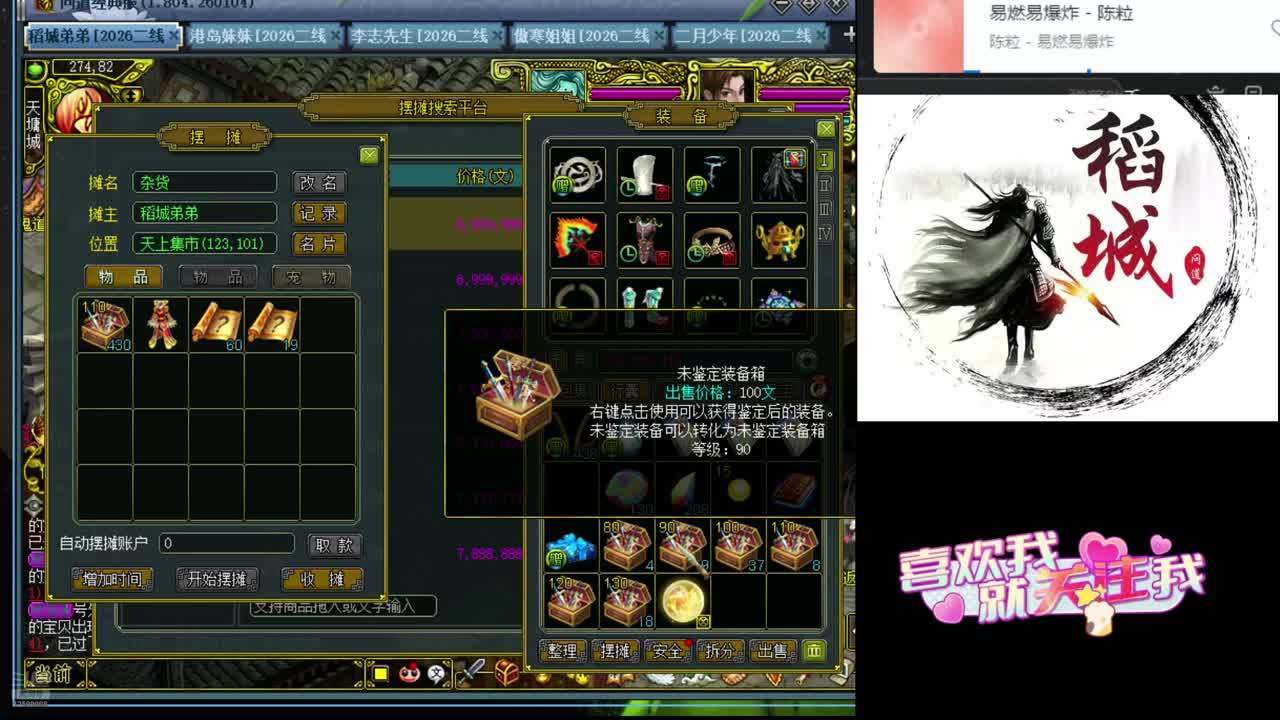Switch to equipment page I
1280x720 pixels.
(825, 160)
